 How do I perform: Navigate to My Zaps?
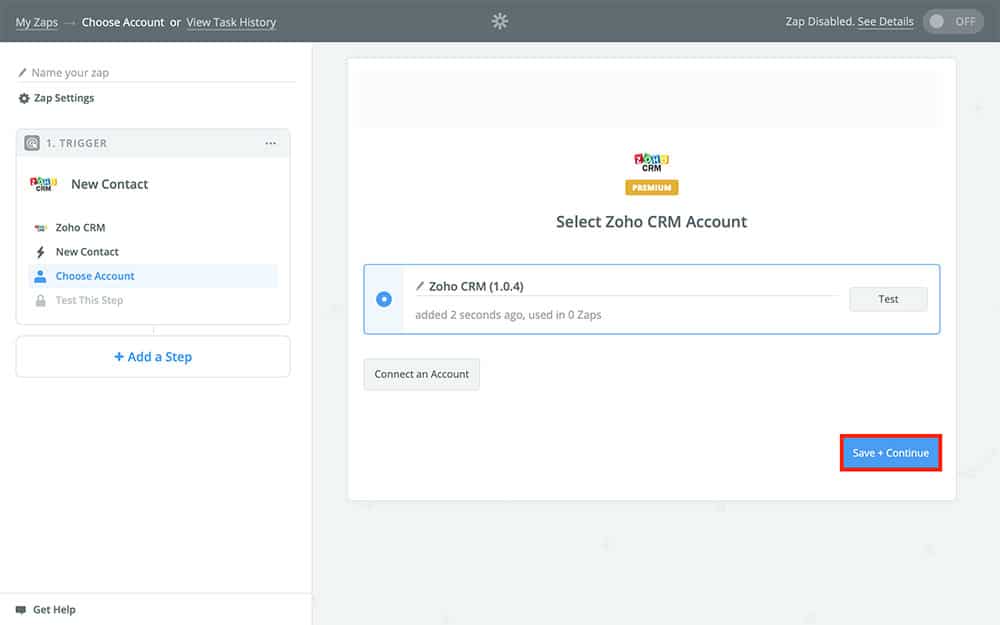36,21
